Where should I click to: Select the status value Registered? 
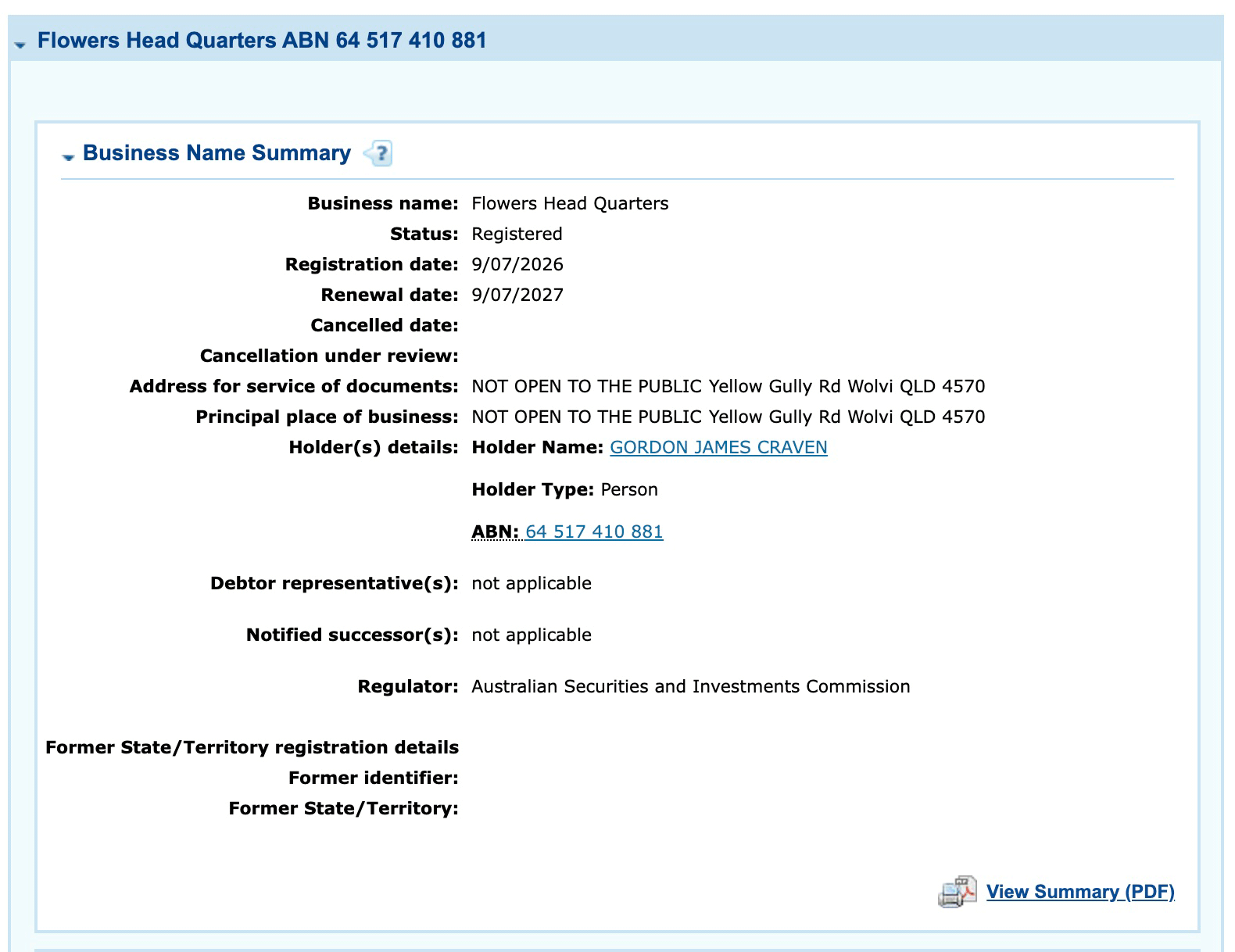[x=517, y=234]
